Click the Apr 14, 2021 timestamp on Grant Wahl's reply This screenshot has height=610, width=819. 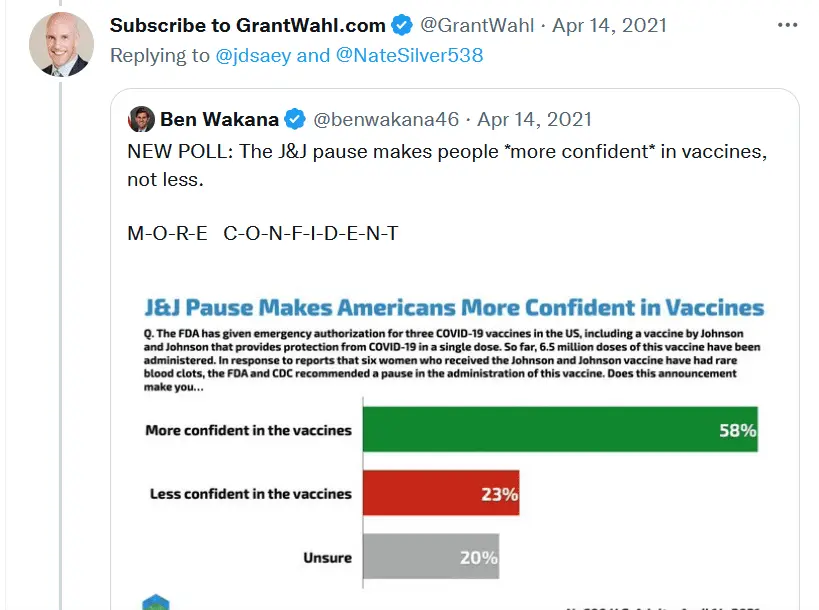pos(610,25)
